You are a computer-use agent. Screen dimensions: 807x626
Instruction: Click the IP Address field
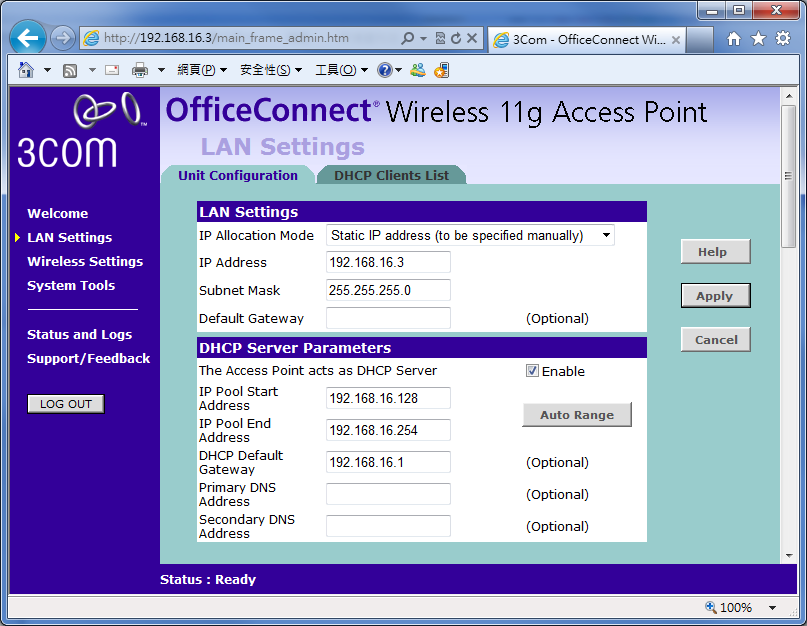(388, 263)
